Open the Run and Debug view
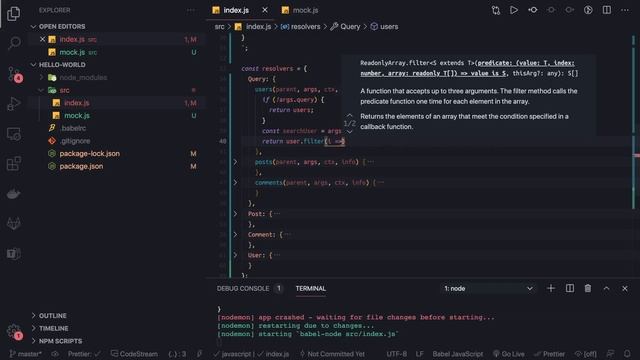The height and width of the screenshot is (360, 640). pyautogui.click(x=13, y=104)
